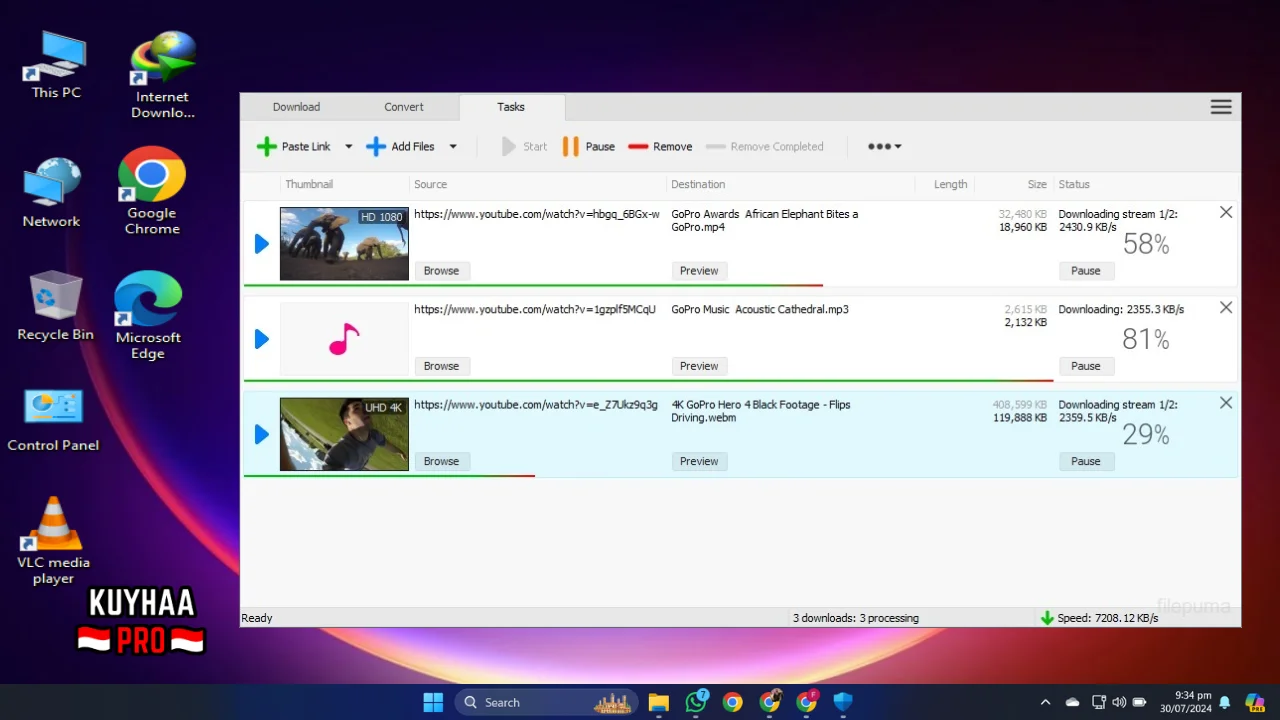This screenshot has height=720, width=1280.
Task: Click the Windows Start button
Action: [433, 702]
